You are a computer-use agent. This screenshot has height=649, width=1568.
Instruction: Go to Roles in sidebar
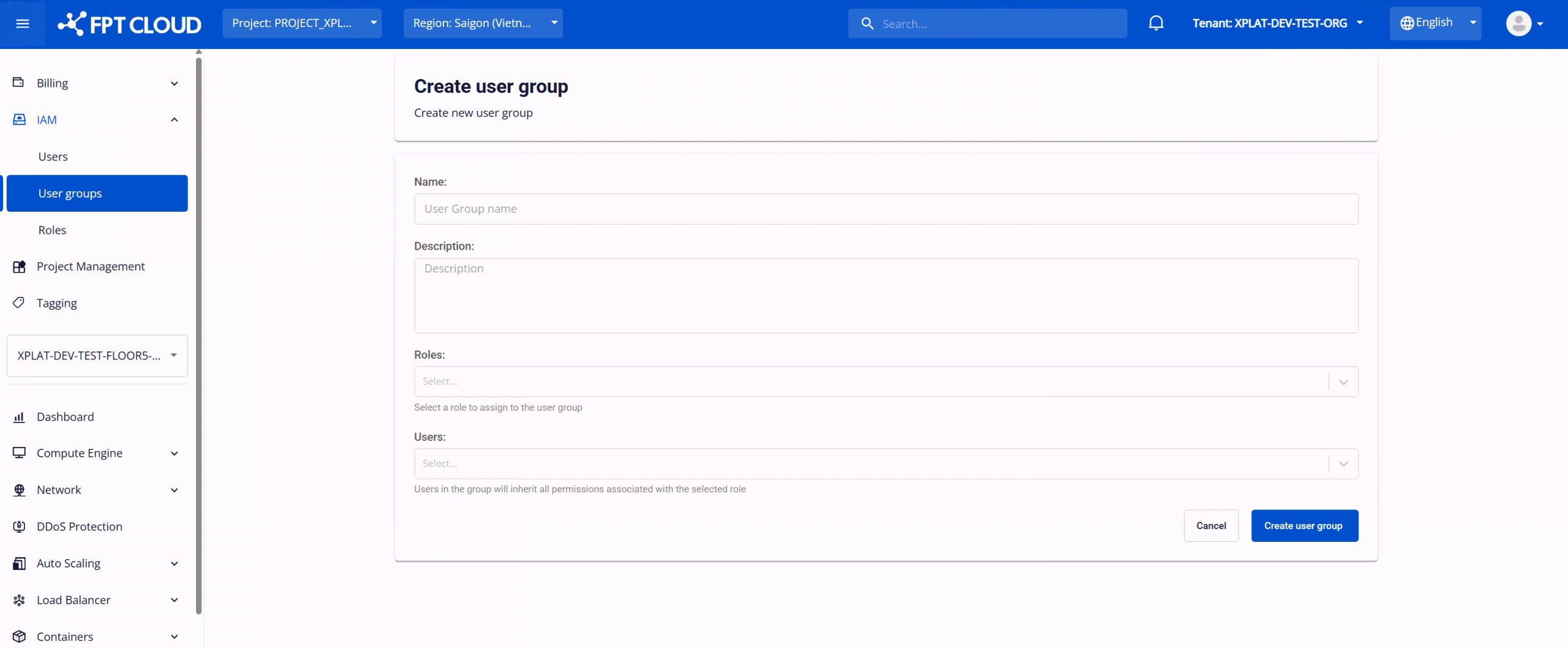coord(52,230)
